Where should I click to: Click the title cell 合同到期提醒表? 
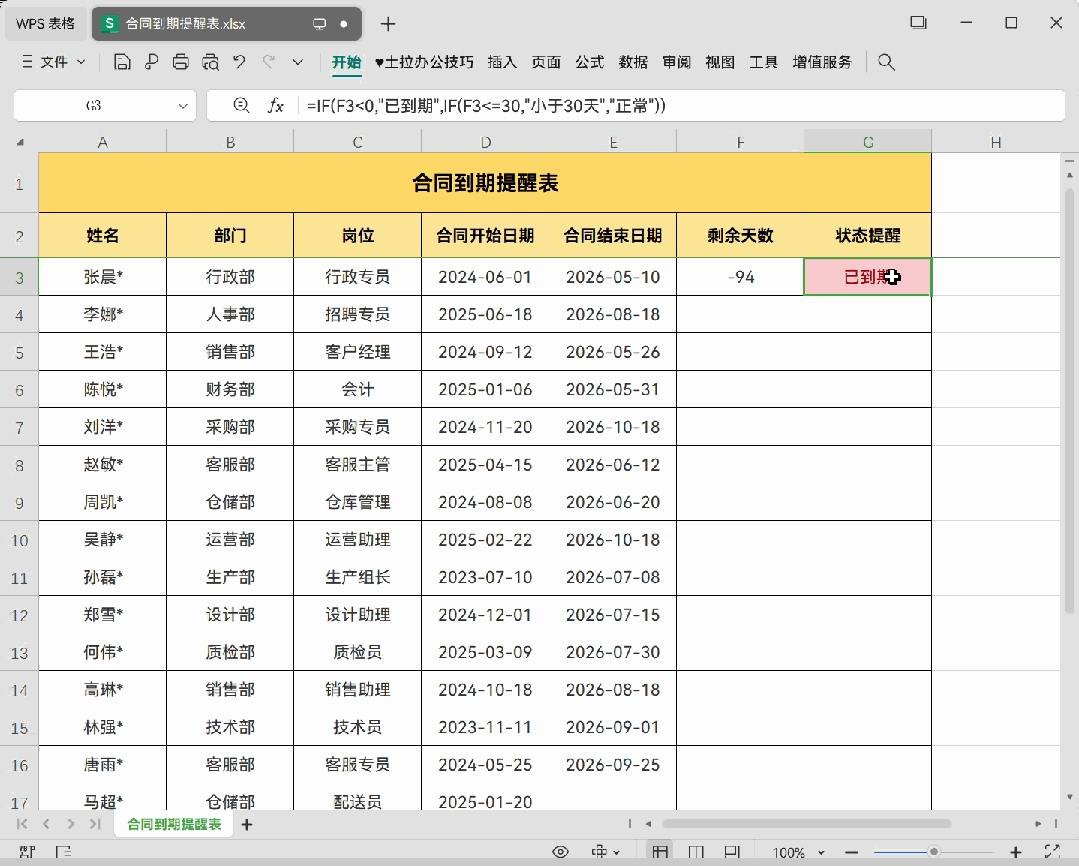coord(485,183)
